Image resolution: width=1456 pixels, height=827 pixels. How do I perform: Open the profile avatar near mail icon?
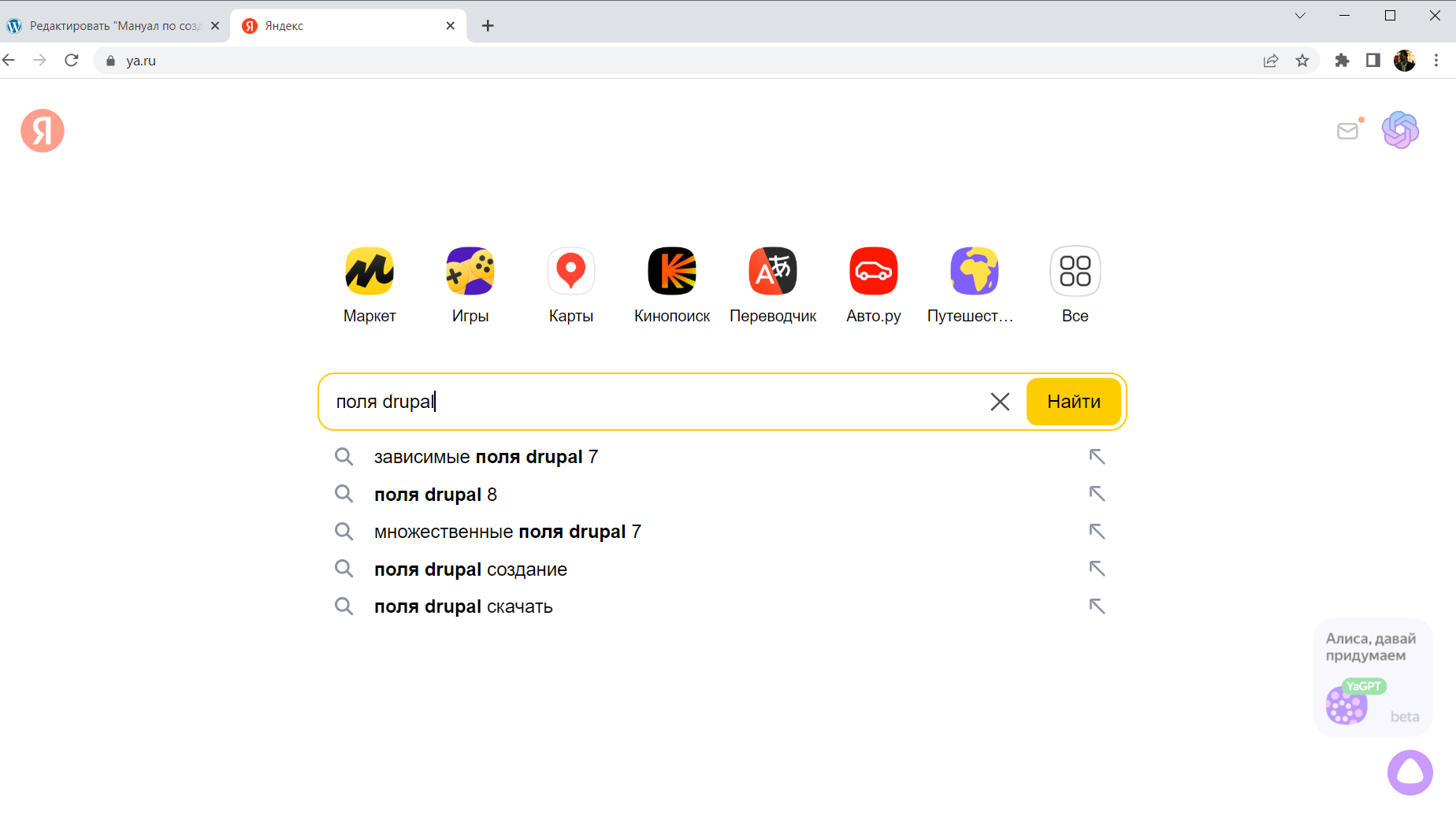1400,130
